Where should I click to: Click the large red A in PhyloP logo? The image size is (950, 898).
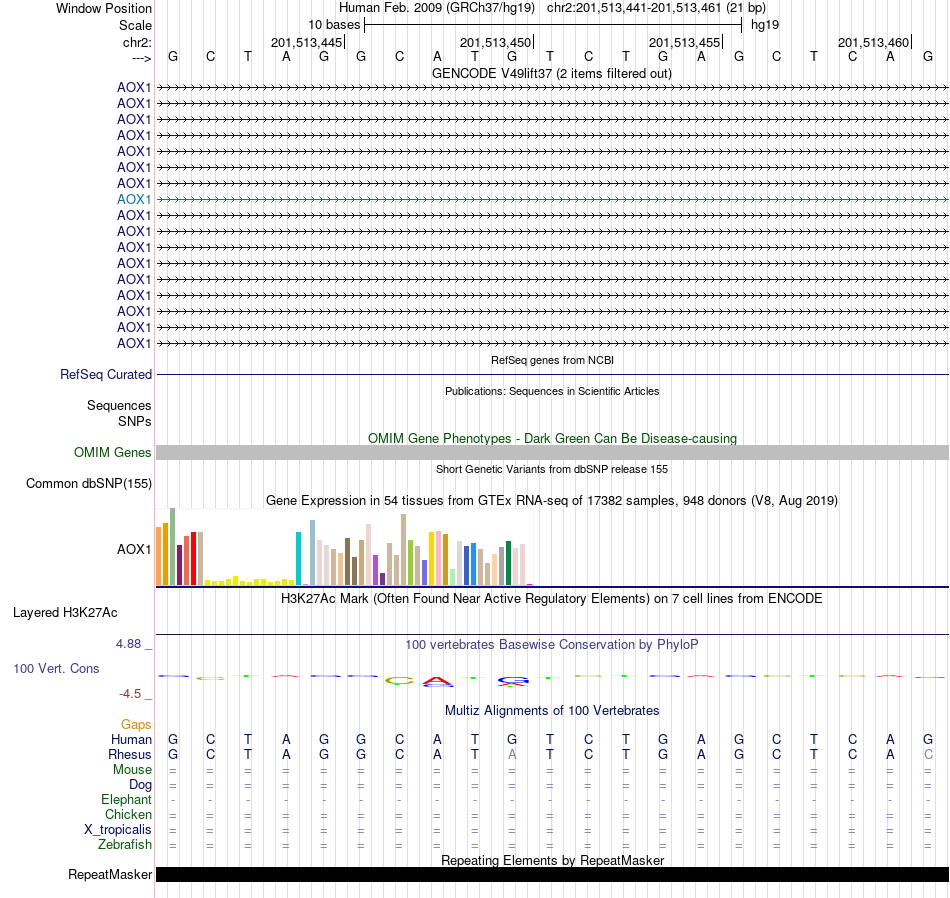coord(437,682)
